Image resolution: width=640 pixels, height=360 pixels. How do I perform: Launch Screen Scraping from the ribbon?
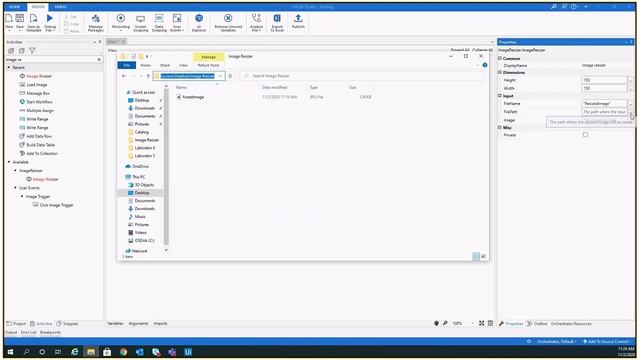pyautogui.click(x=140, y=23)
